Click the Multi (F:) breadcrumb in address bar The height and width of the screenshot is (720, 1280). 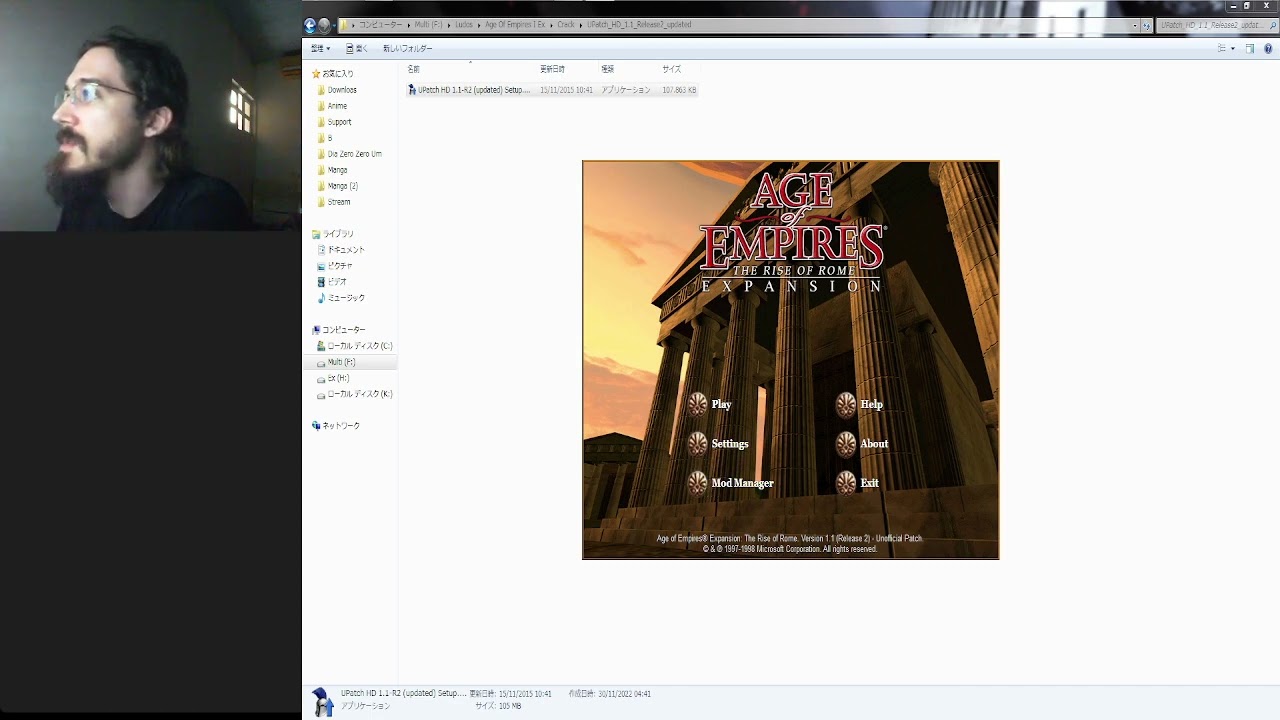point(428,25)
